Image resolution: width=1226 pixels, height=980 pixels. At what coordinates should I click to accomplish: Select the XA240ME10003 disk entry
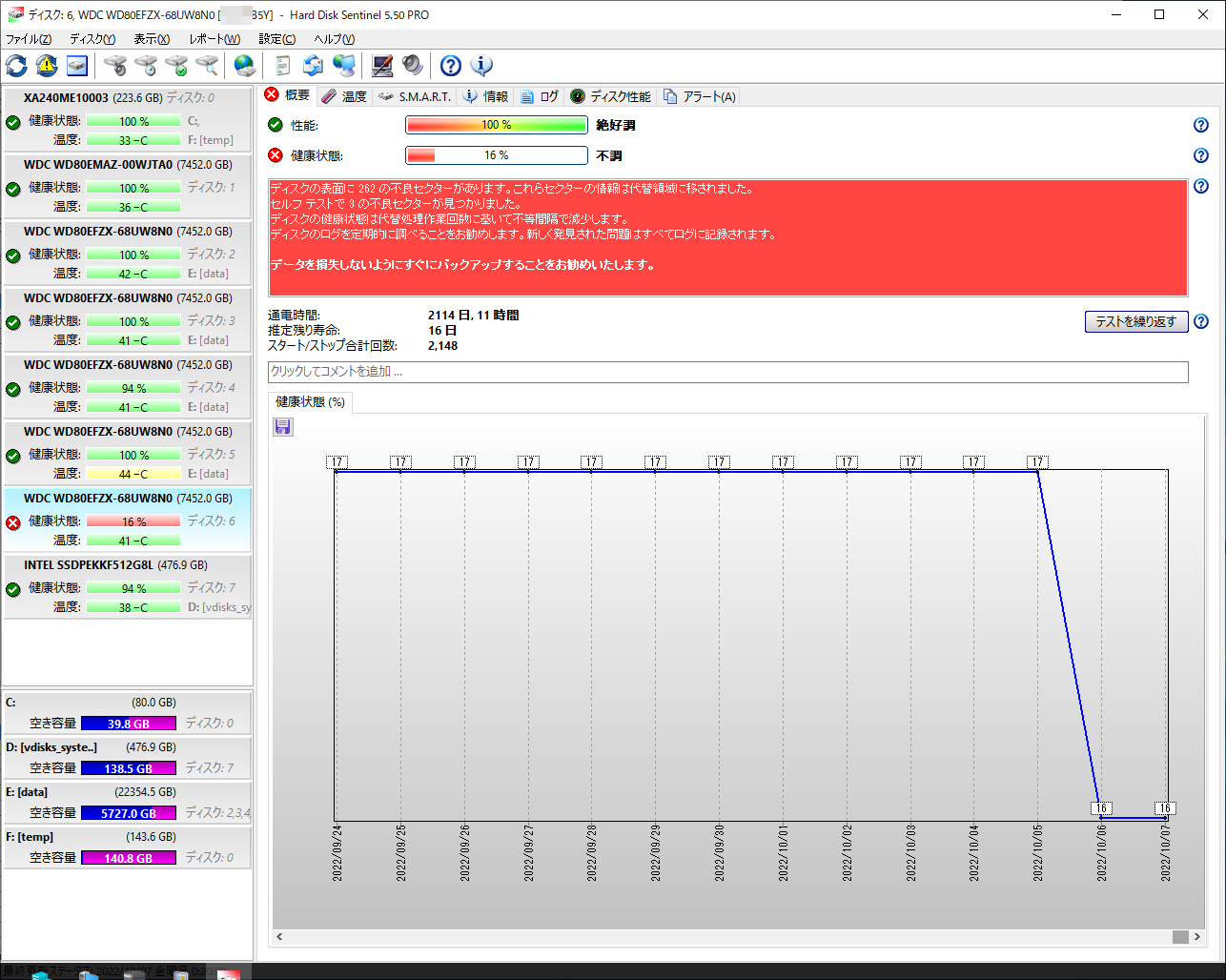pos(128,119)
